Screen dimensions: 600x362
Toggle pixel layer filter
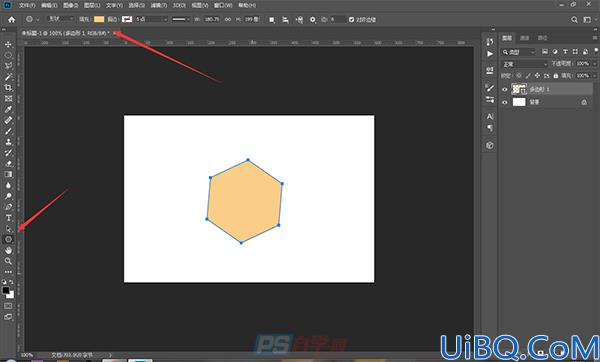point(545,52)
